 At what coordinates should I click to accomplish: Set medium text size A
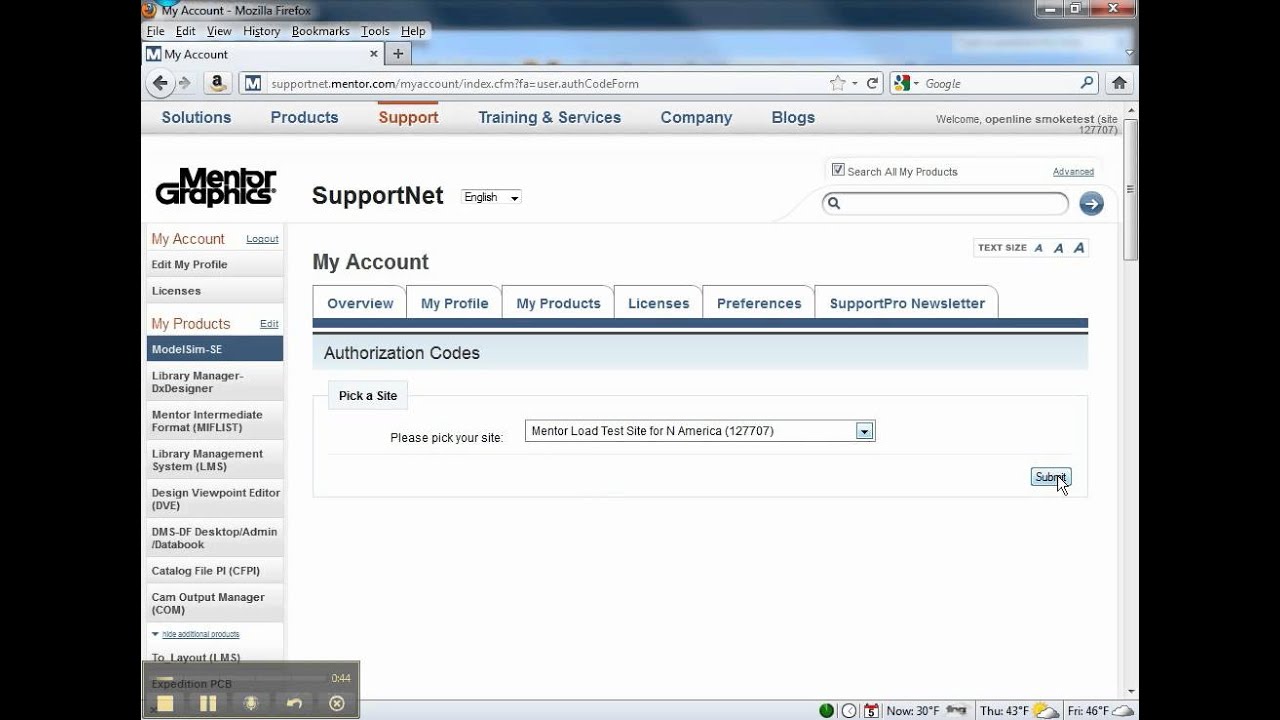1058,248
